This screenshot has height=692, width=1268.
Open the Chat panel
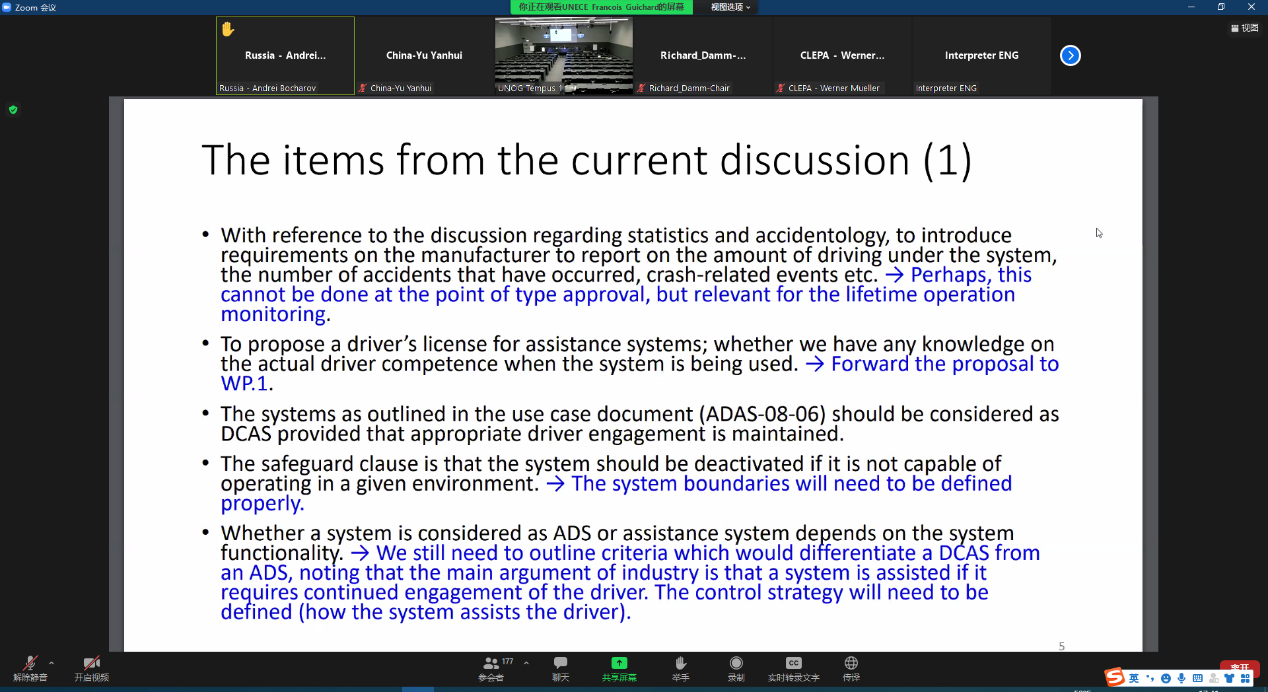pos(560,667)
